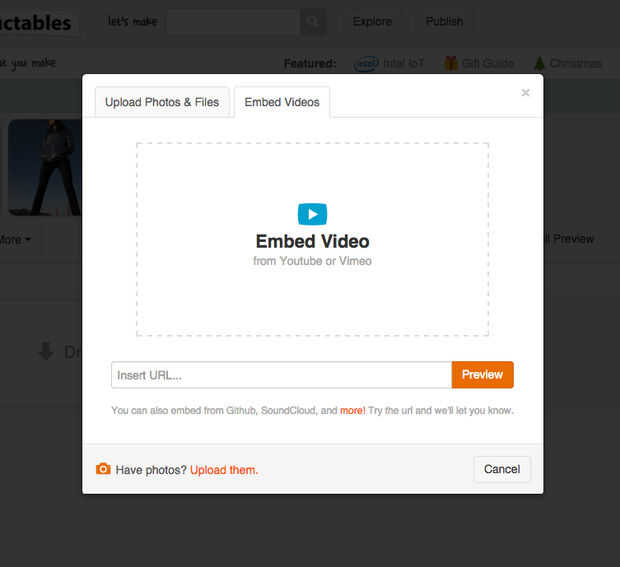Click the blue video play icon
The width and height of the screenshot is (620, 567).
pyautogui.click(x=312, y=214)
